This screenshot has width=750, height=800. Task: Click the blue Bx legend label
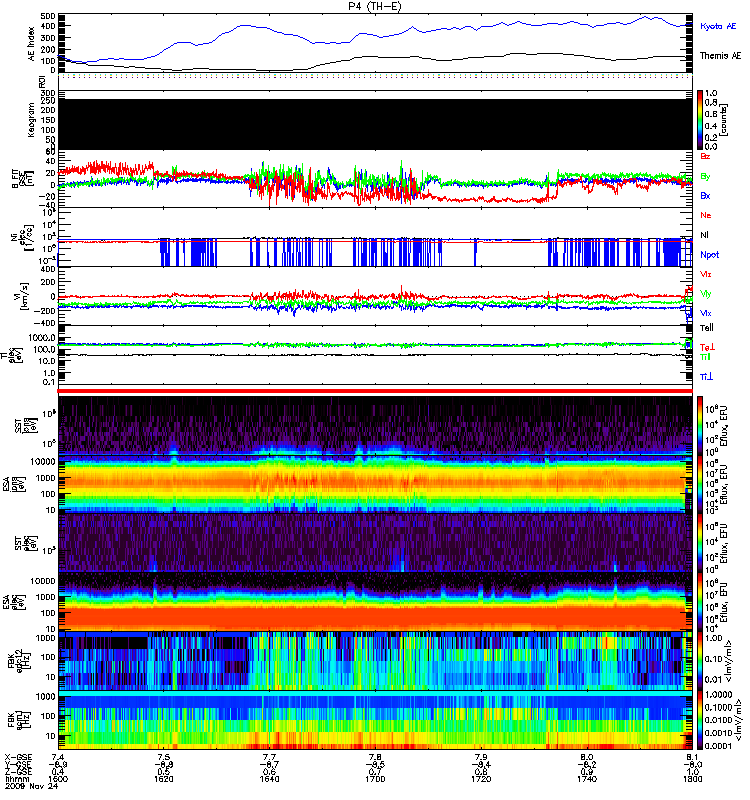pos(705,195)
